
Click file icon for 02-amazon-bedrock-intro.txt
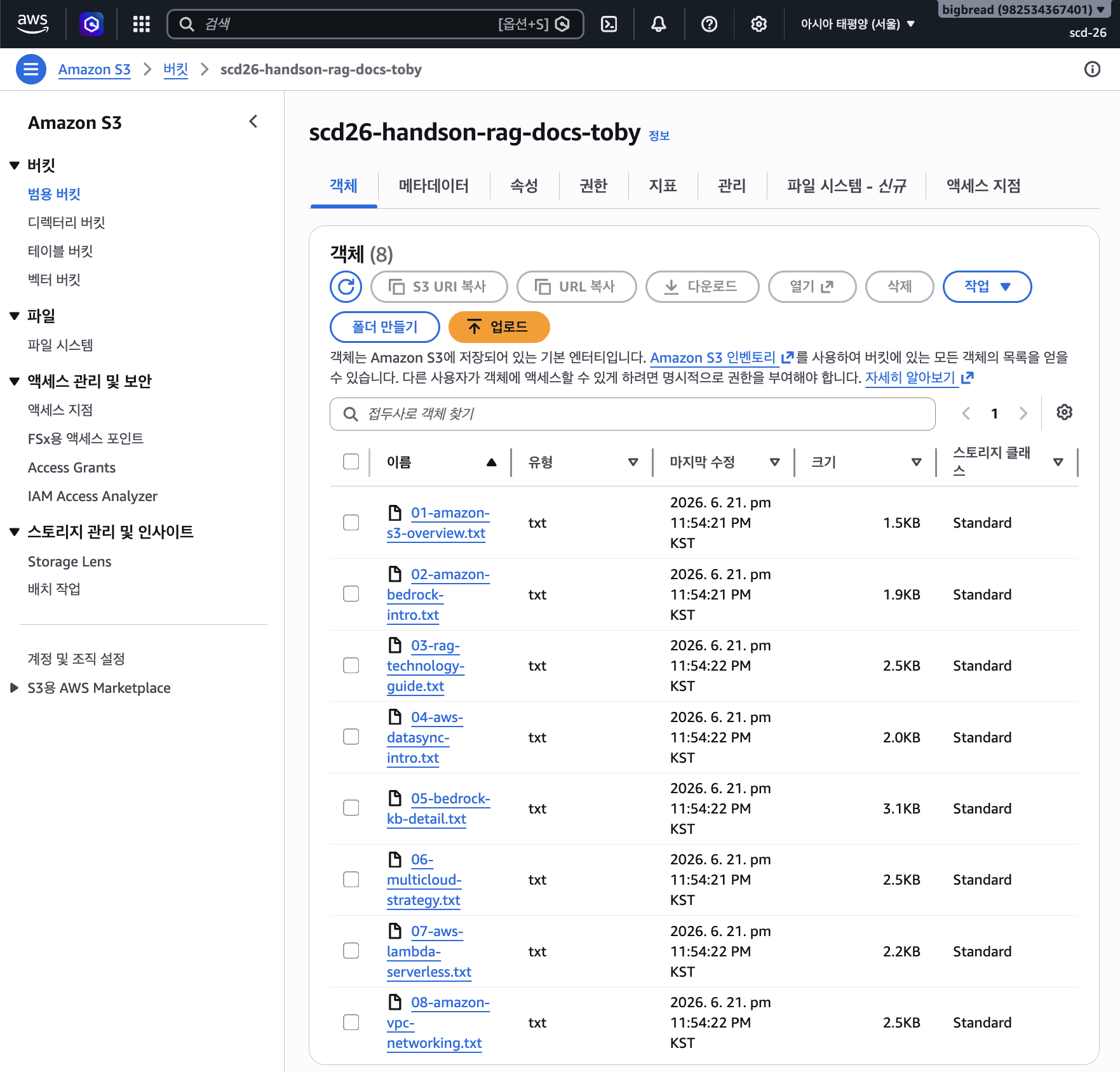(395, 574)
